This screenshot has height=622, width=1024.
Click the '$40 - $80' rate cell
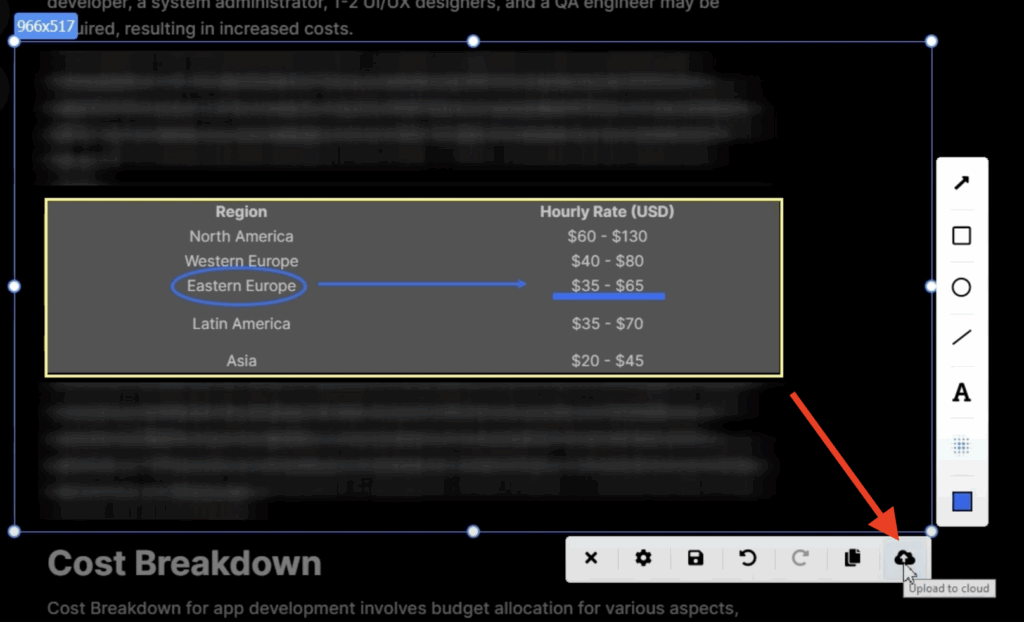(x=607, y=261)
